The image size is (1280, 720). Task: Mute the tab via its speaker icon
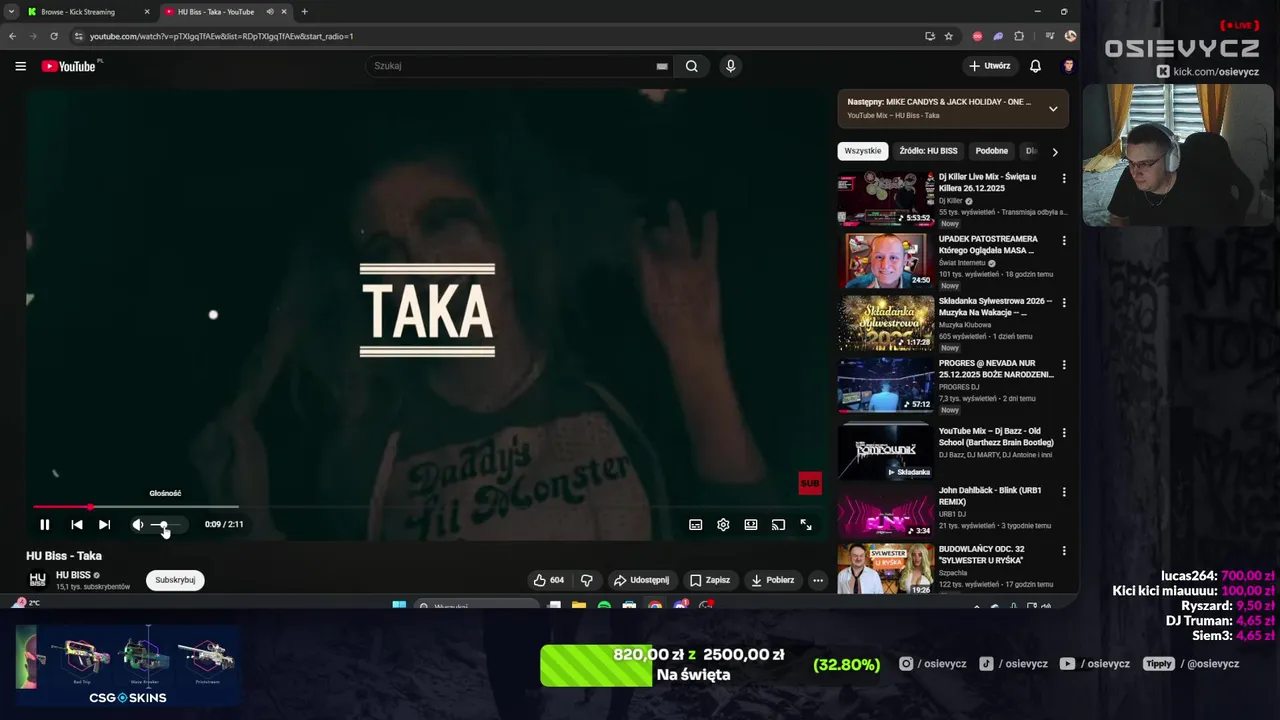(x=270, y=12)
